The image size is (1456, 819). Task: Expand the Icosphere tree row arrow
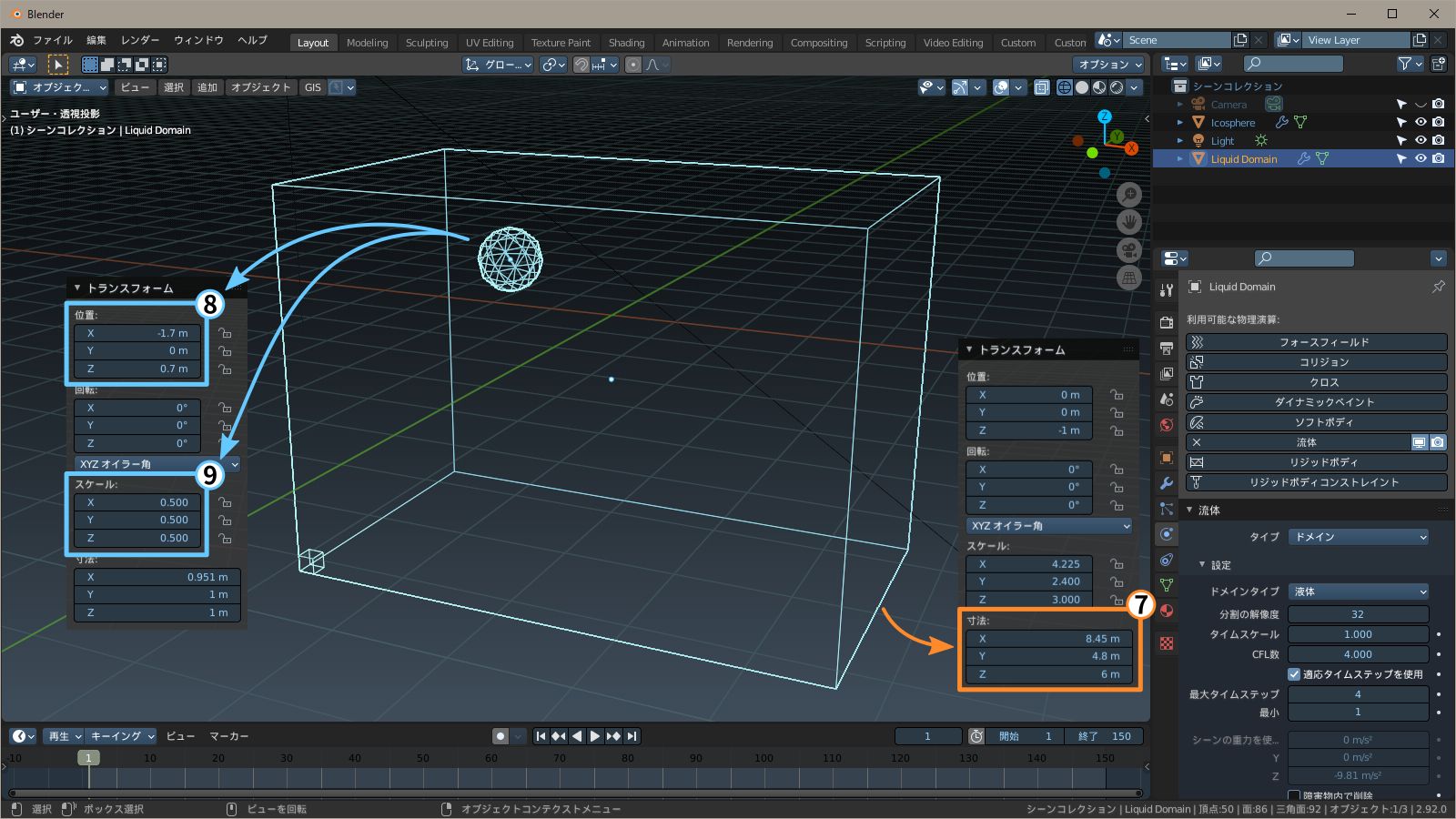[1180, 122]
